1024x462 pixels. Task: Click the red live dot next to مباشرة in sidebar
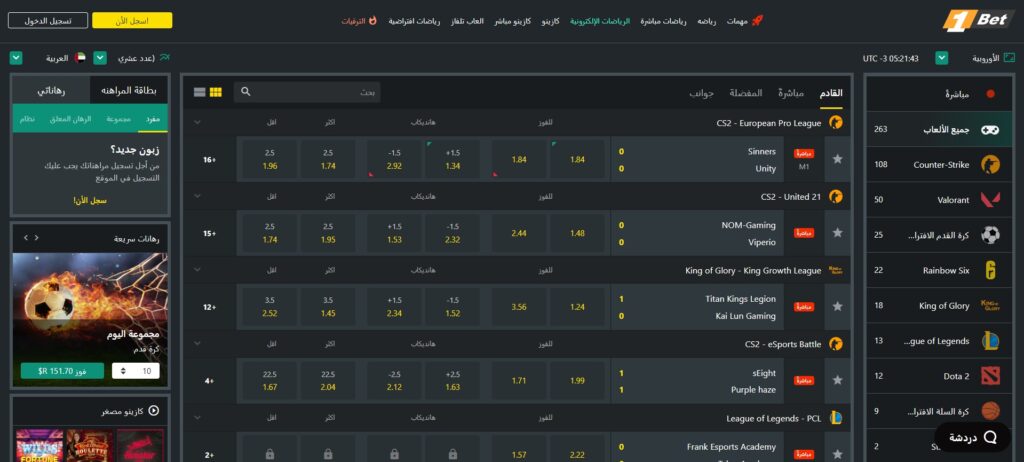pyautogui.click(x=991, y=94)
